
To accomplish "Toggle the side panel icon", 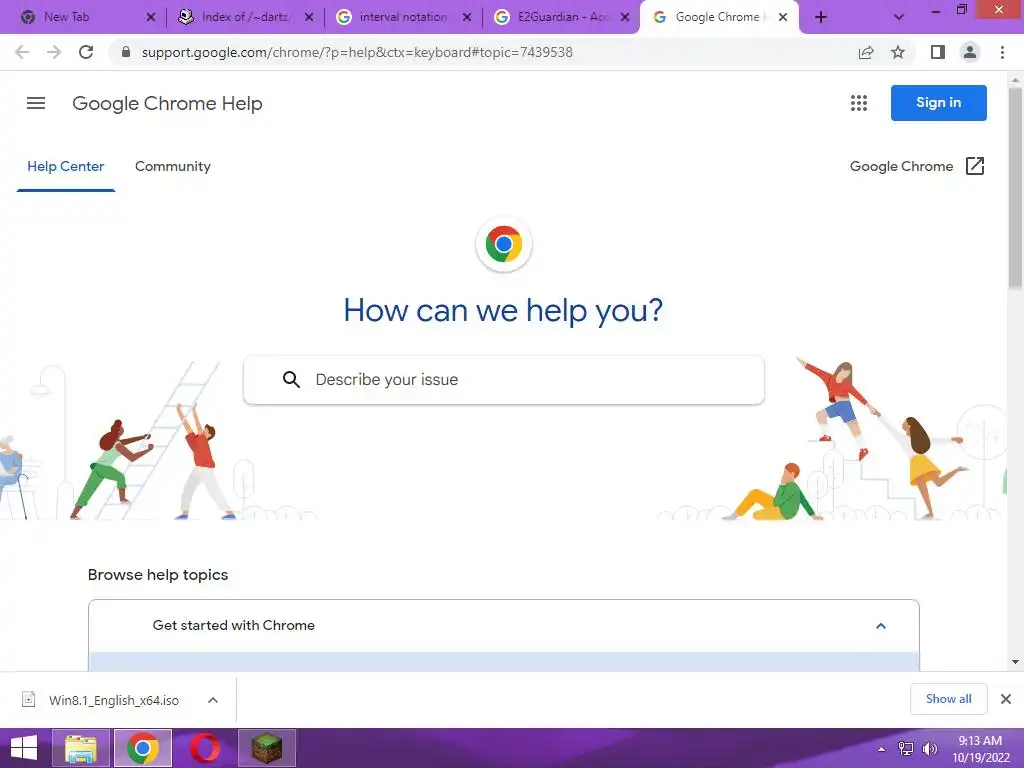I will pyautogui.click(x=938, y=52).
